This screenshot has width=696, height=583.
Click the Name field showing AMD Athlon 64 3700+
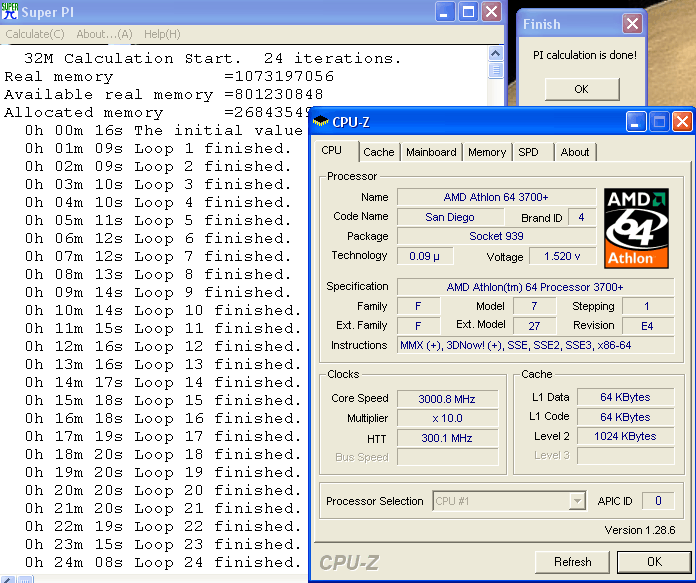[496, 197]
